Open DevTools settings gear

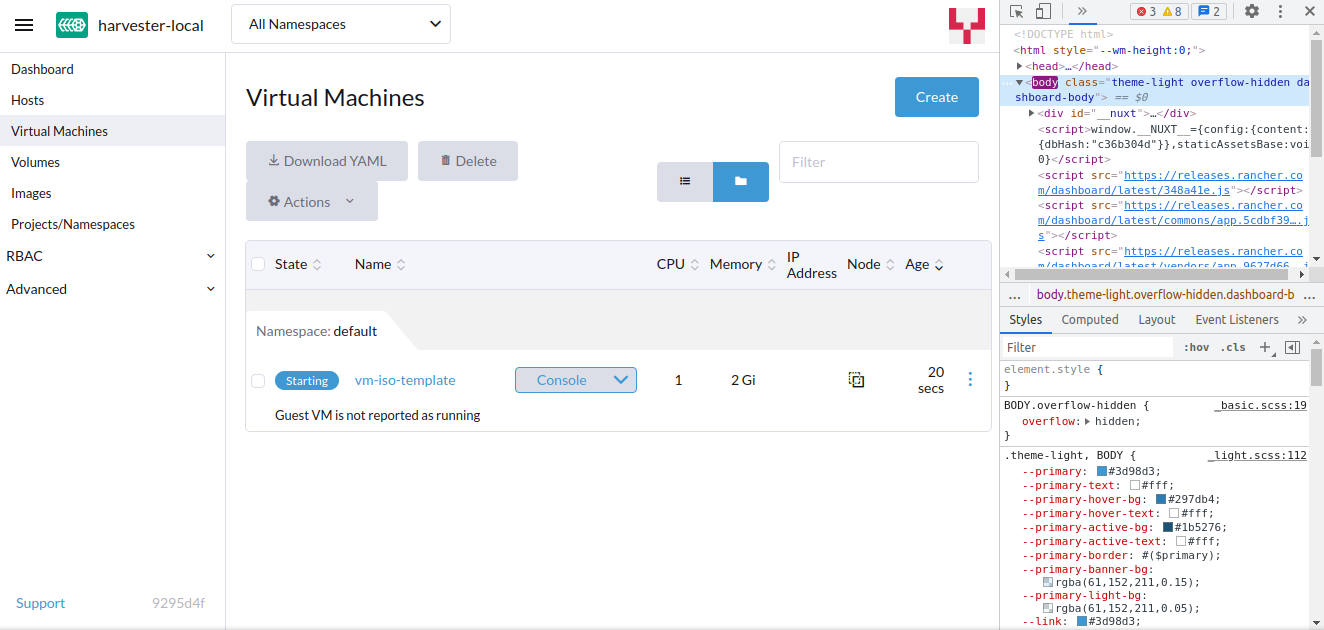[x=1252, y=12]
